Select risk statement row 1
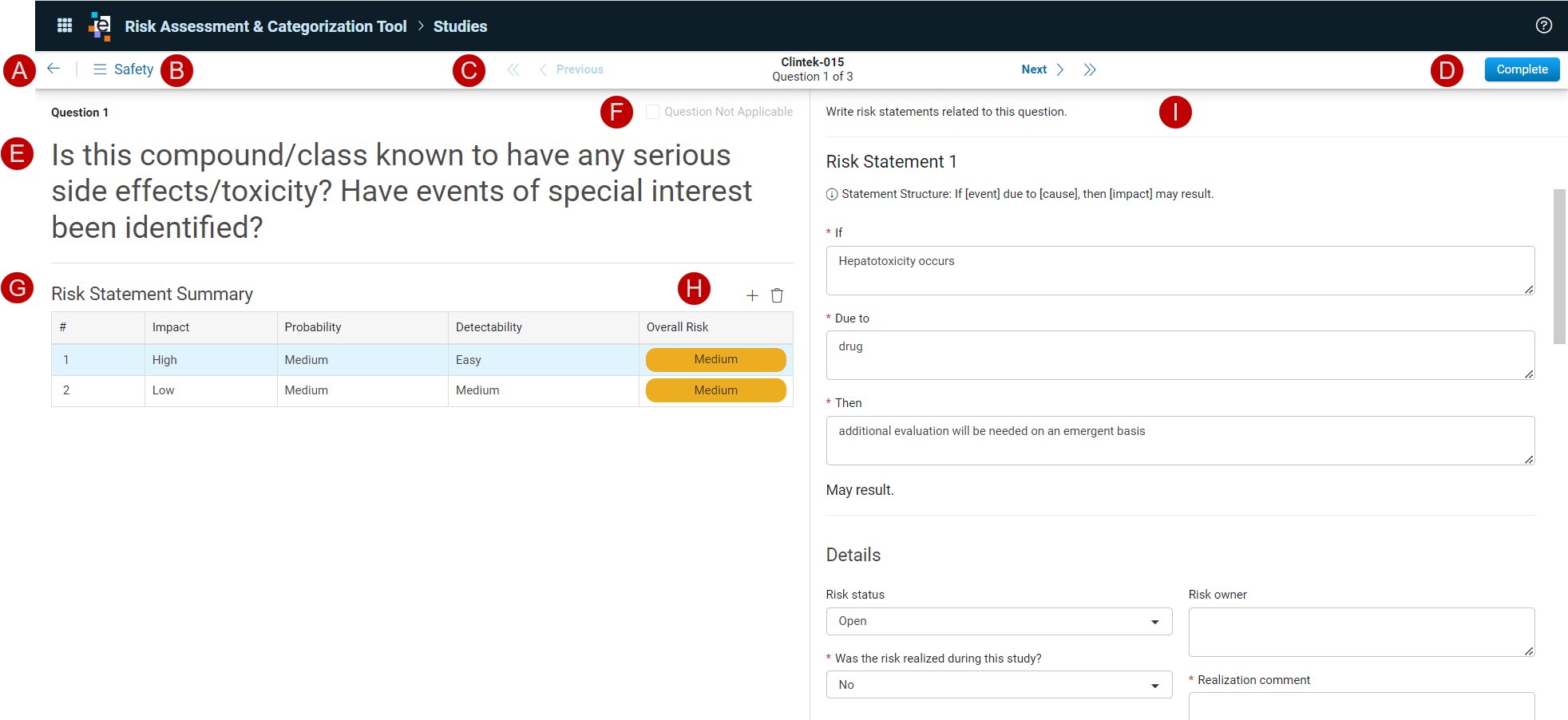Viewport: 1568px width, 720px height. point(422,360)
